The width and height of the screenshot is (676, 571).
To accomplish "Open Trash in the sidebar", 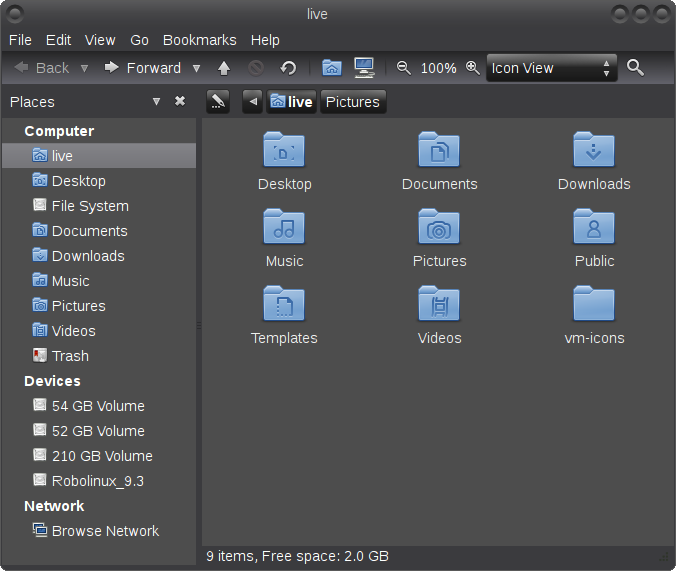I will 99,356.
